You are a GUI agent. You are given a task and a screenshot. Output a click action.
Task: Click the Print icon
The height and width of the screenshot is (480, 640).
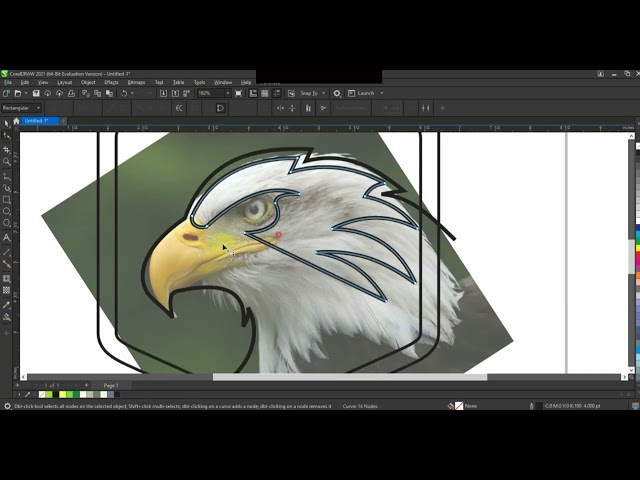(71, 93)
